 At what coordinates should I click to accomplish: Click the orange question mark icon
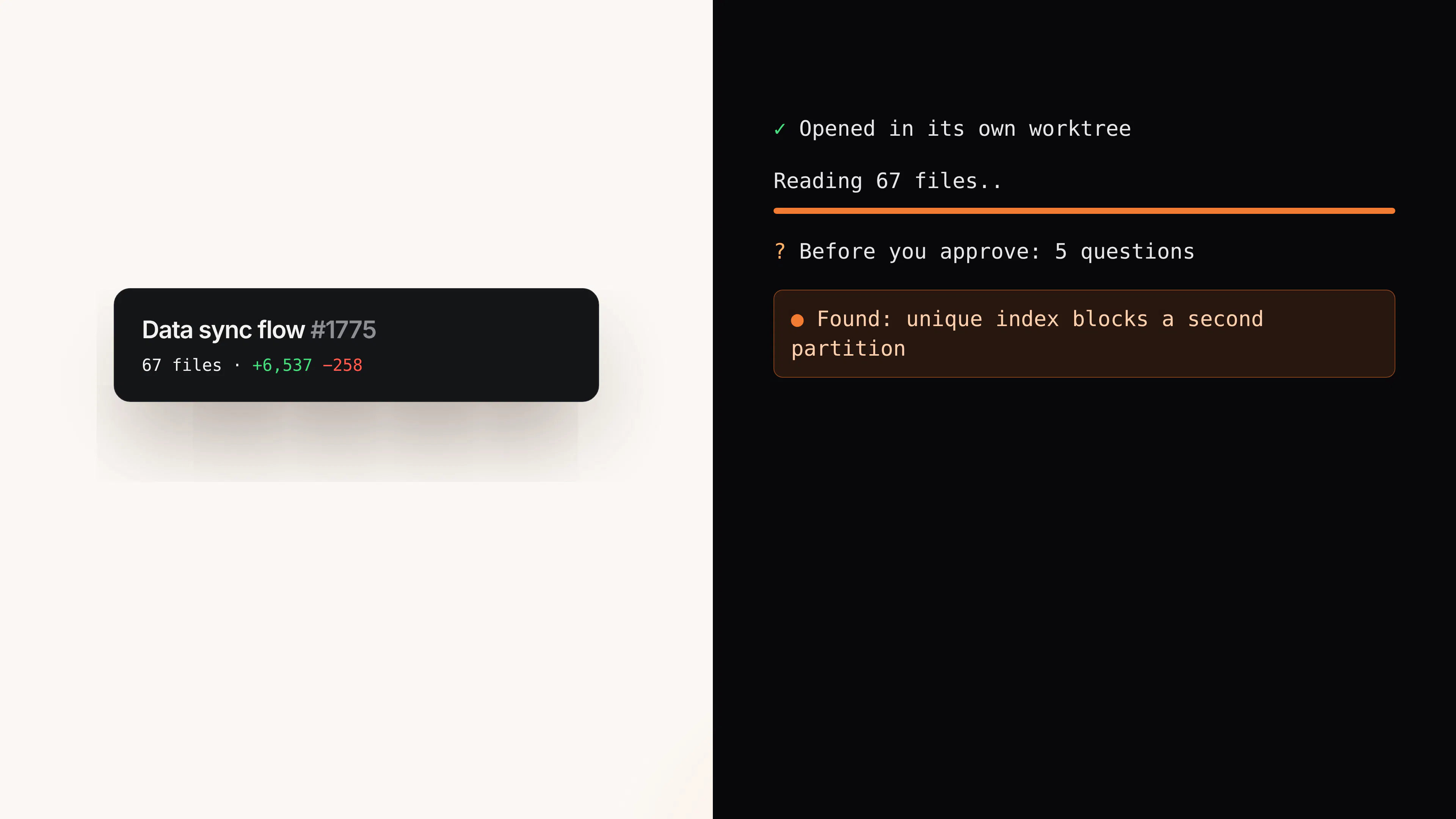780,251
